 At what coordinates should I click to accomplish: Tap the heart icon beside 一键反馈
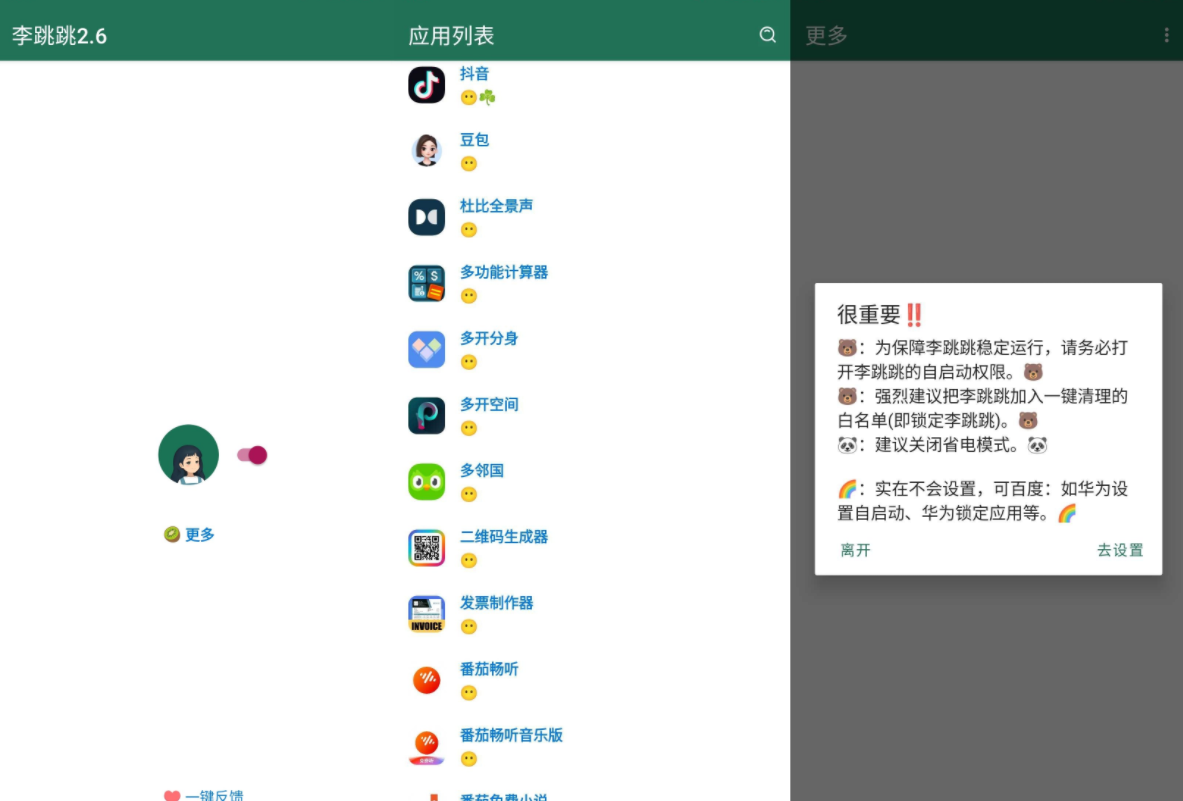click(x=172, y=796)
